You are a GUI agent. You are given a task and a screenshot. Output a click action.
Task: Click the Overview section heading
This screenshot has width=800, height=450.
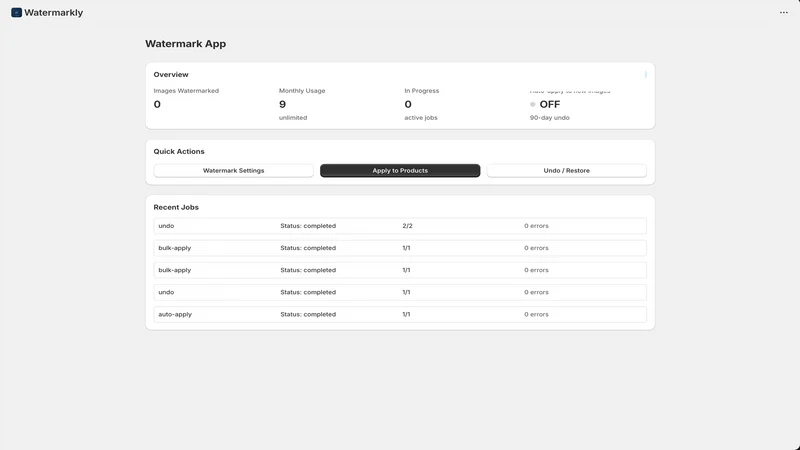click(171, 74)
